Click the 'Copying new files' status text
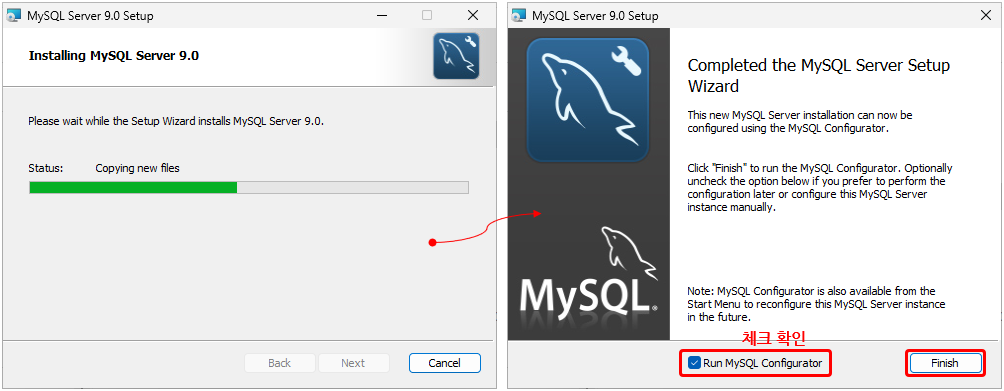 (138, 168)
